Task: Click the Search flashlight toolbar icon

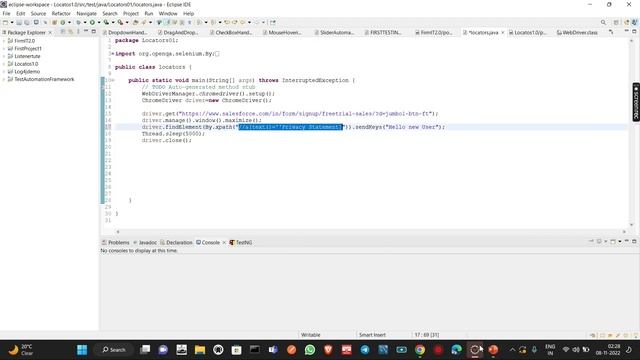Action: (144, 22)
